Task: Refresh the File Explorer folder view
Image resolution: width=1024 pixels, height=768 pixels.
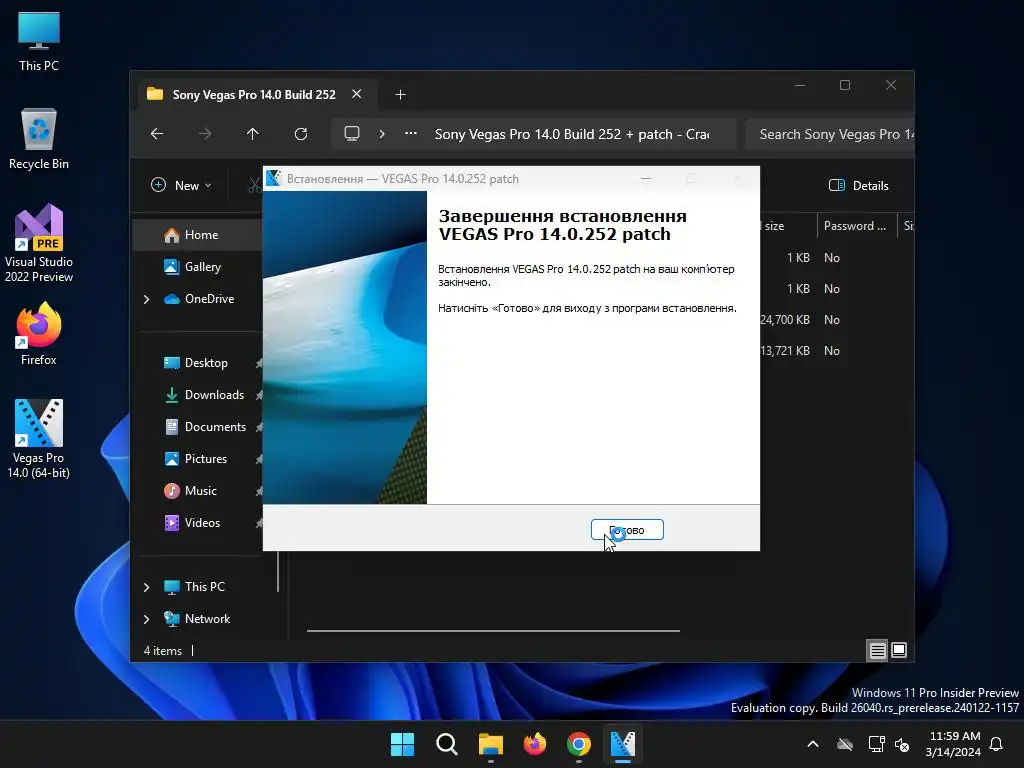Action: tap(301, 134)
